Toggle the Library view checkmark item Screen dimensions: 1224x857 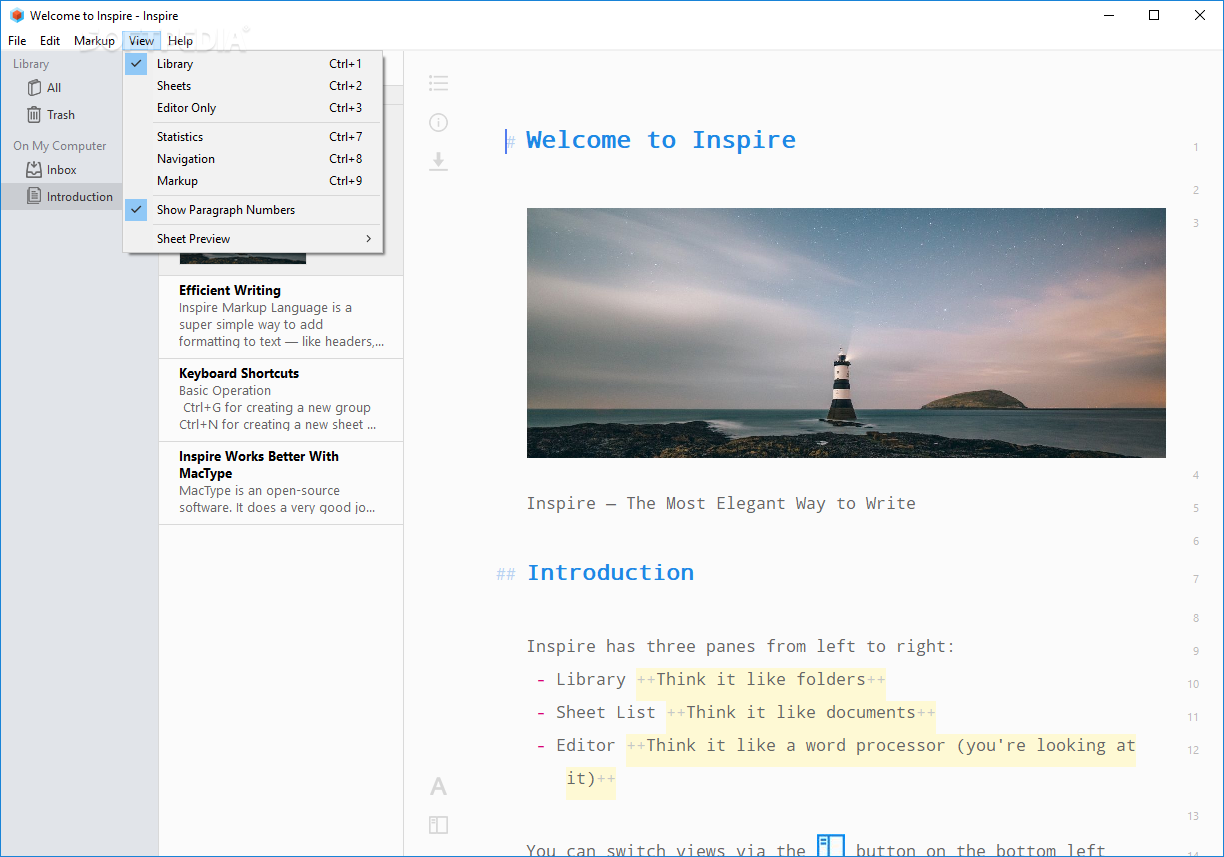253,64
